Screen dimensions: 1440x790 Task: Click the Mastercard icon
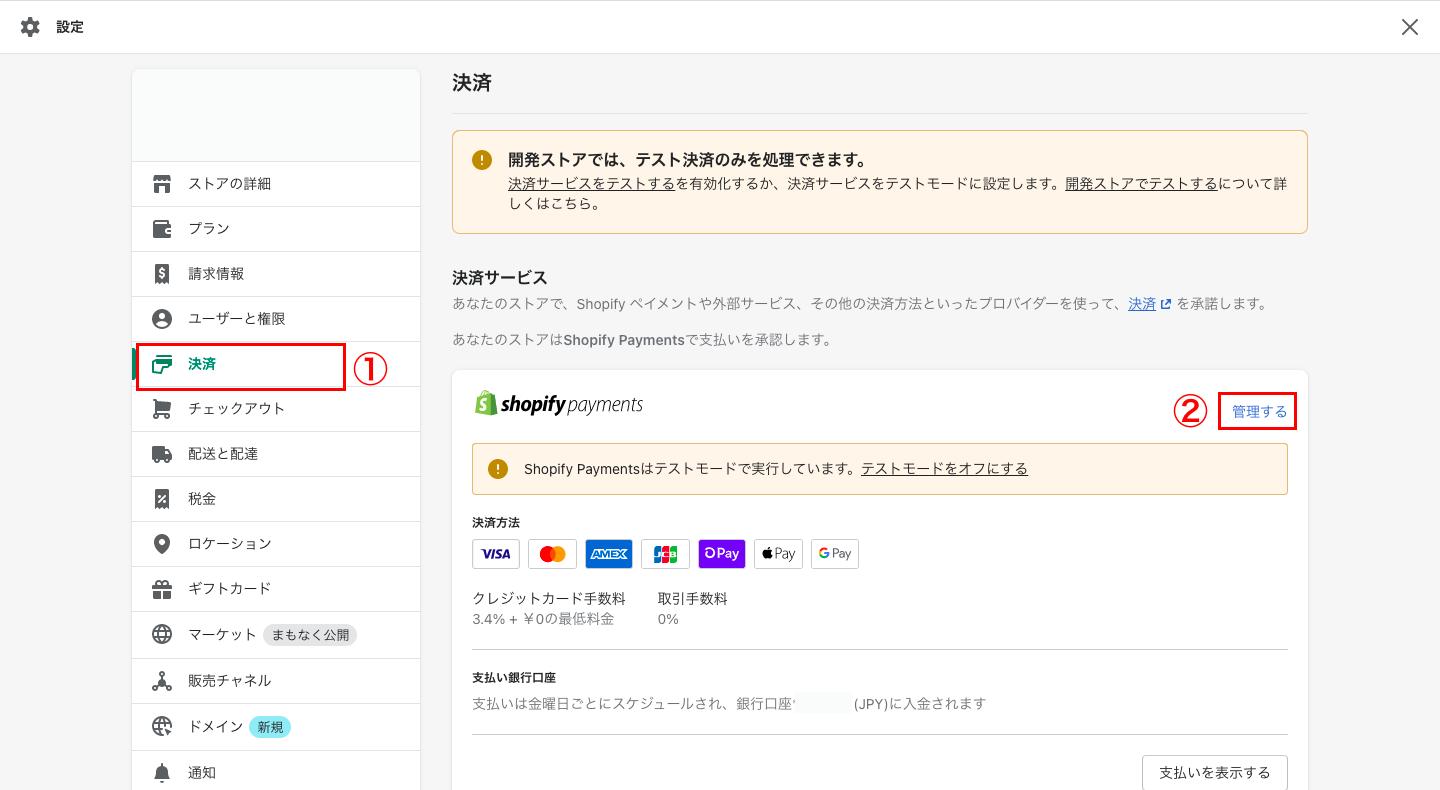click(552, 554)
